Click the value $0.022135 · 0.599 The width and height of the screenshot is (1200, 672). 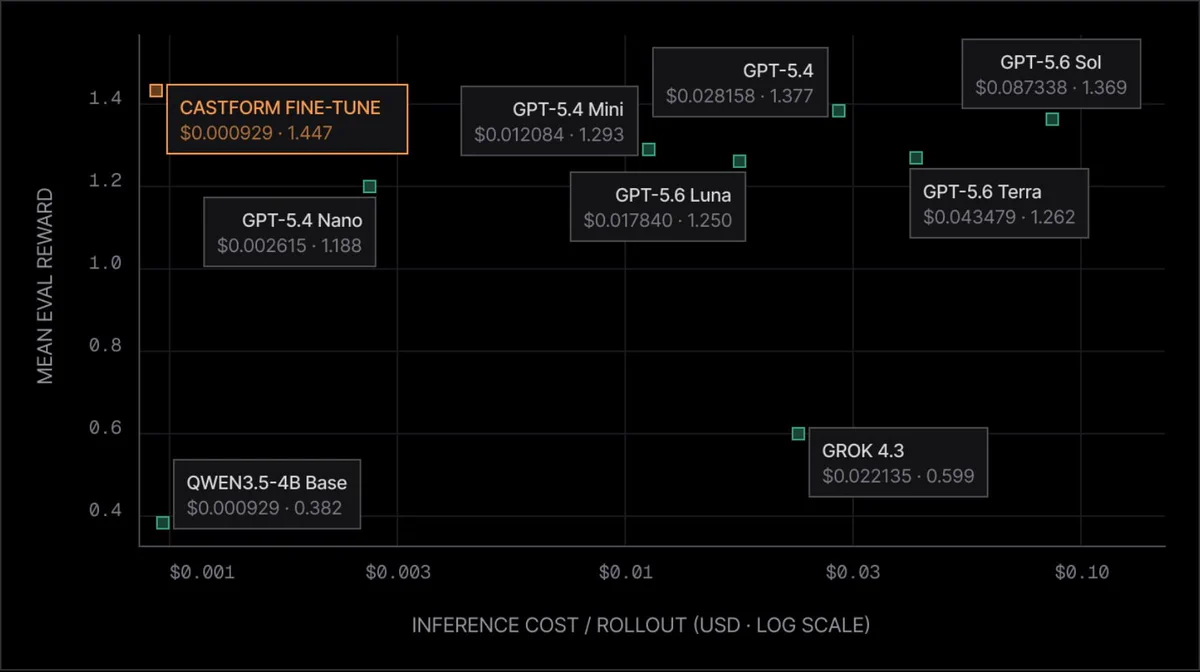898,476
